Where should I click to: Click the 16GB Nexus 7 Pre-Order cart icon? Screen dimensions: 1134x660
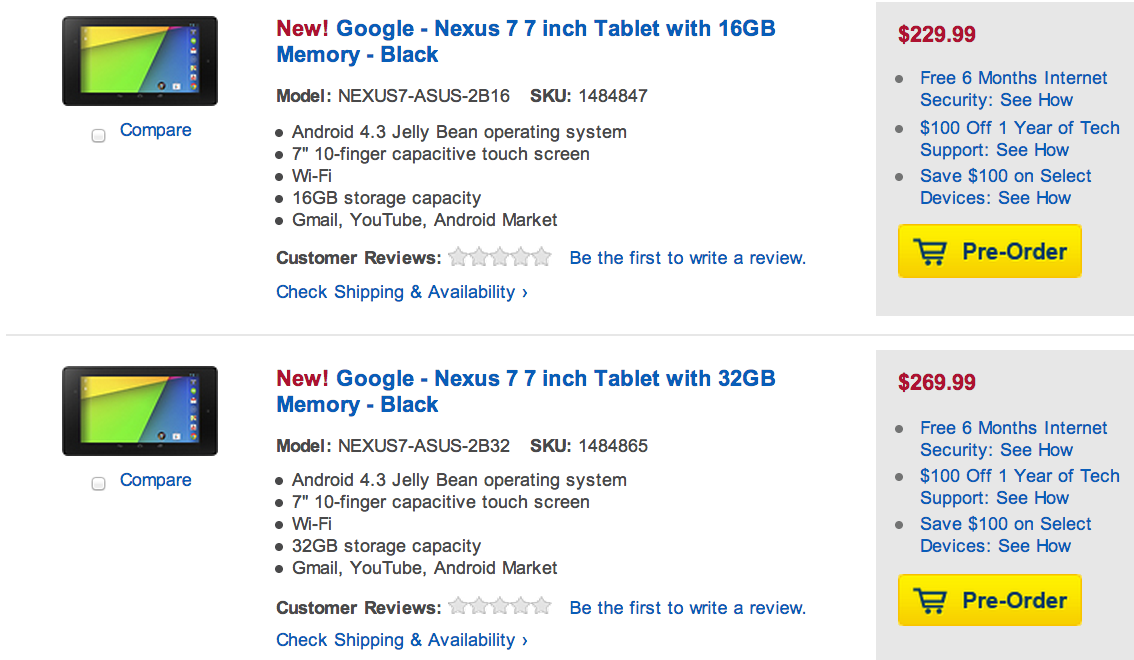click(930, 252)
